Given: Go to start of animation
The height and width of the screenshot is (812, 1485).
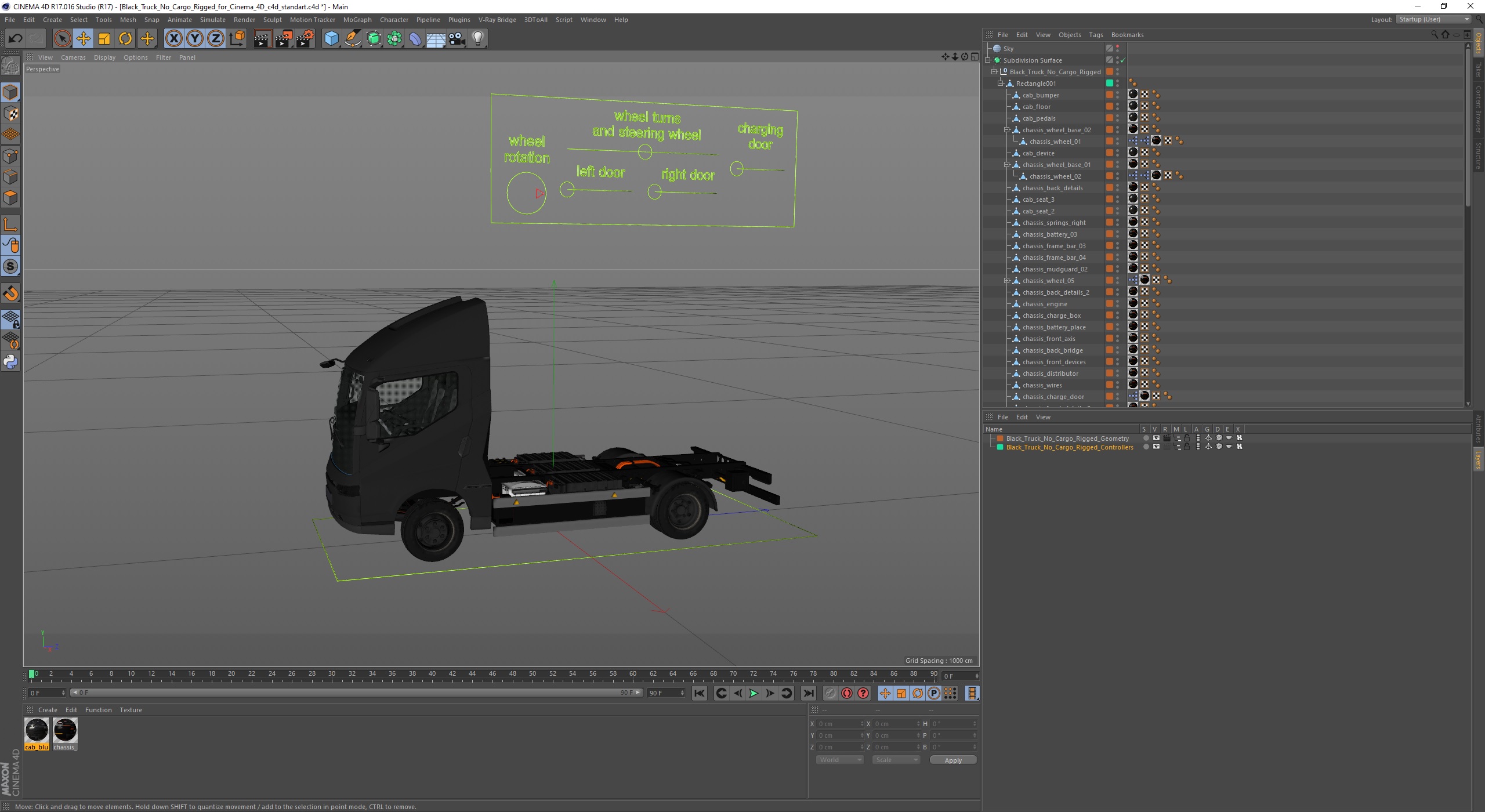Looking at the screenshot, I should [x=700, y=693].
